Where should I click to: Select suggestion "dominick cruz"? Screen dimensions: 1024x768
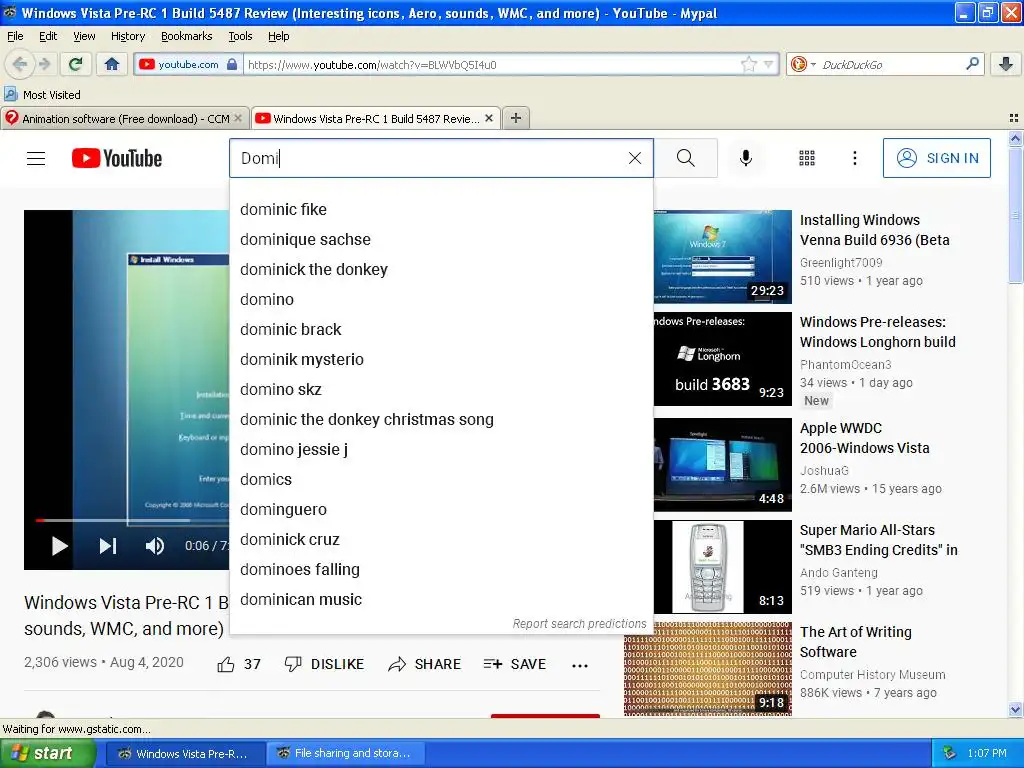(x=441, y=540)
